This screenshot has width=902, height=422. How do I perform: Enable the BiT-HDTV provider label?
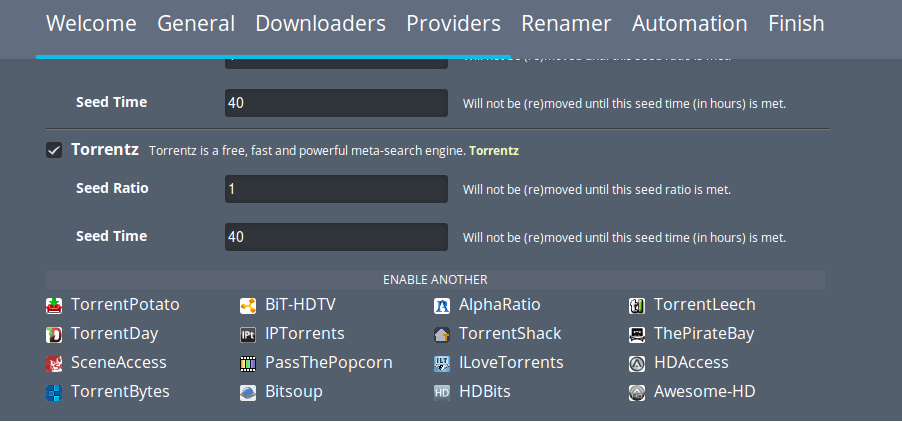click(300, 304)
